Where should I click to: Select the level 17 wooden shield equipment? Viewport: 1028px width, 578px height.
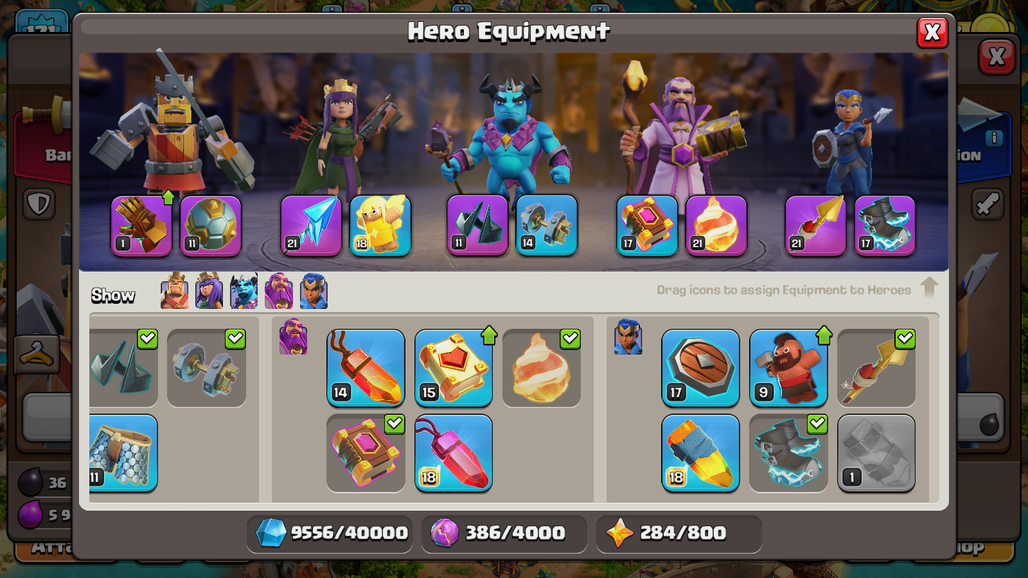(700, 368)
